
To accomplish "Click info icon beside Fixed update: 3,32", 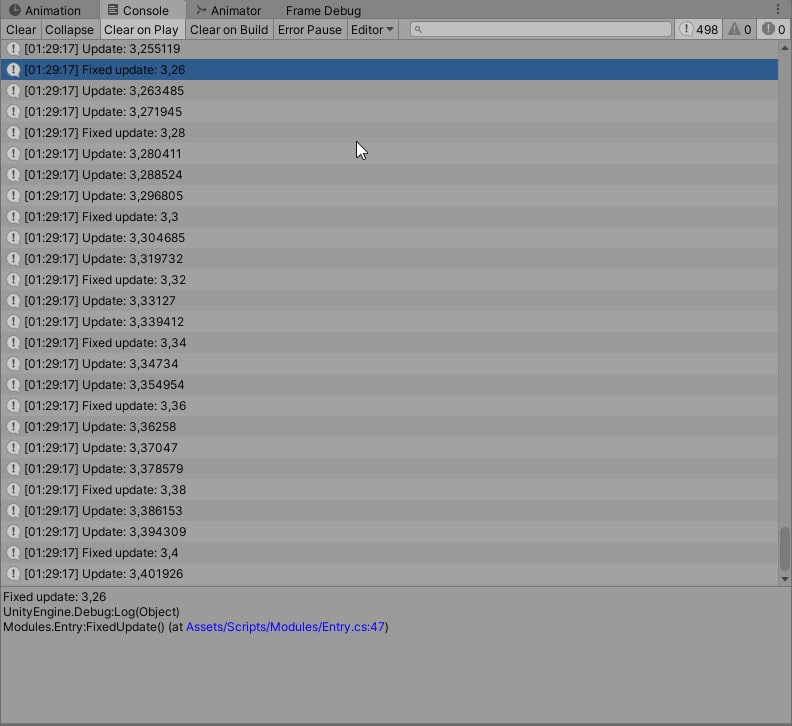I will [14, 280].
